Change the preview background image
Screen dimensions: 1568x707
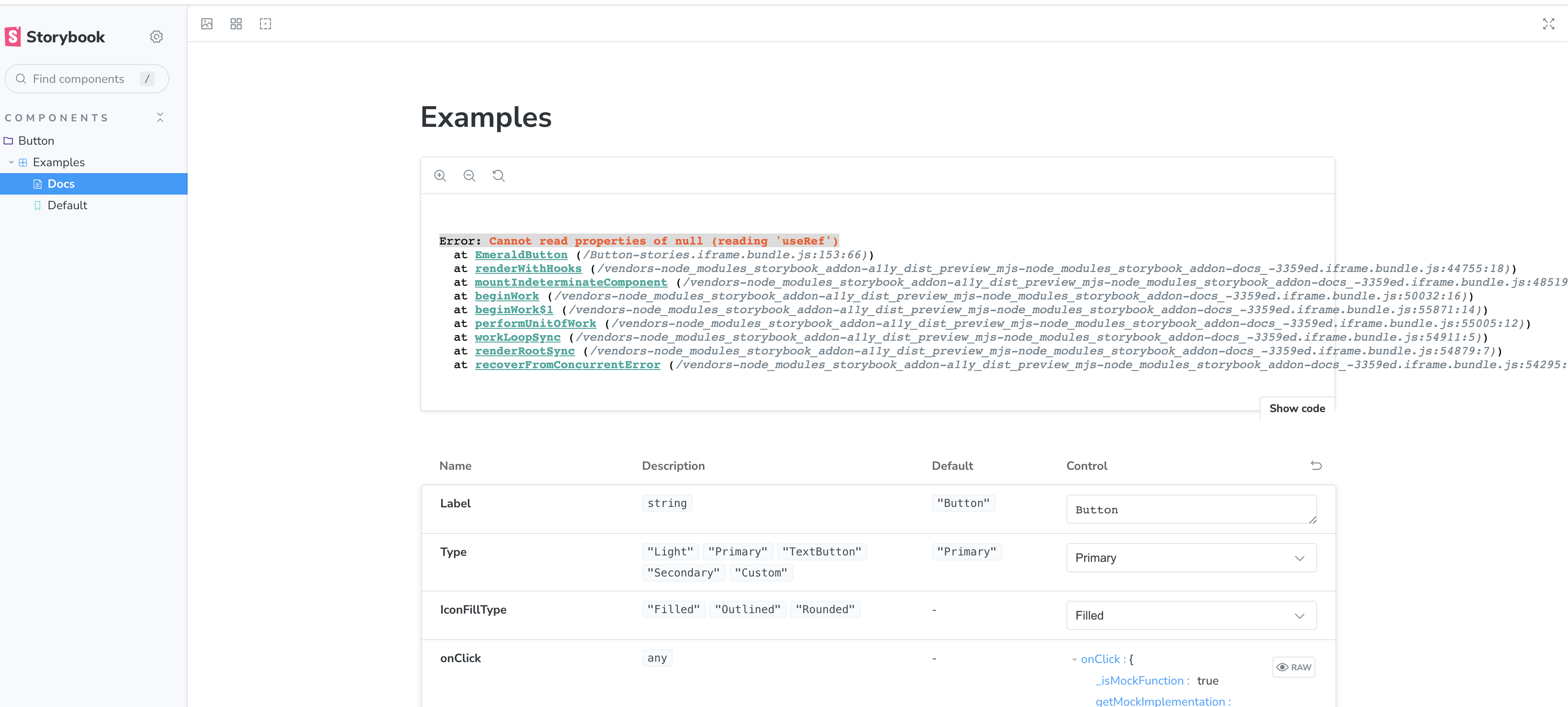[x=207, y=24]
